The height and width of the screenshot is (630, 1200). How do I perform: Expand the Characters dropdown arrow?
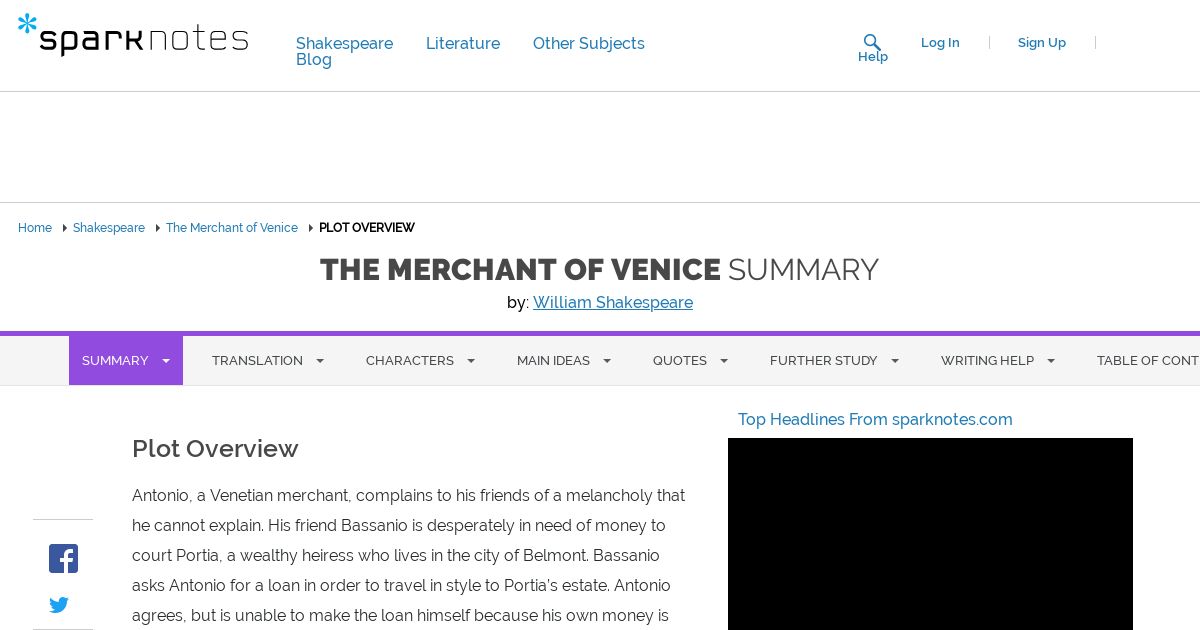point(471,361)
